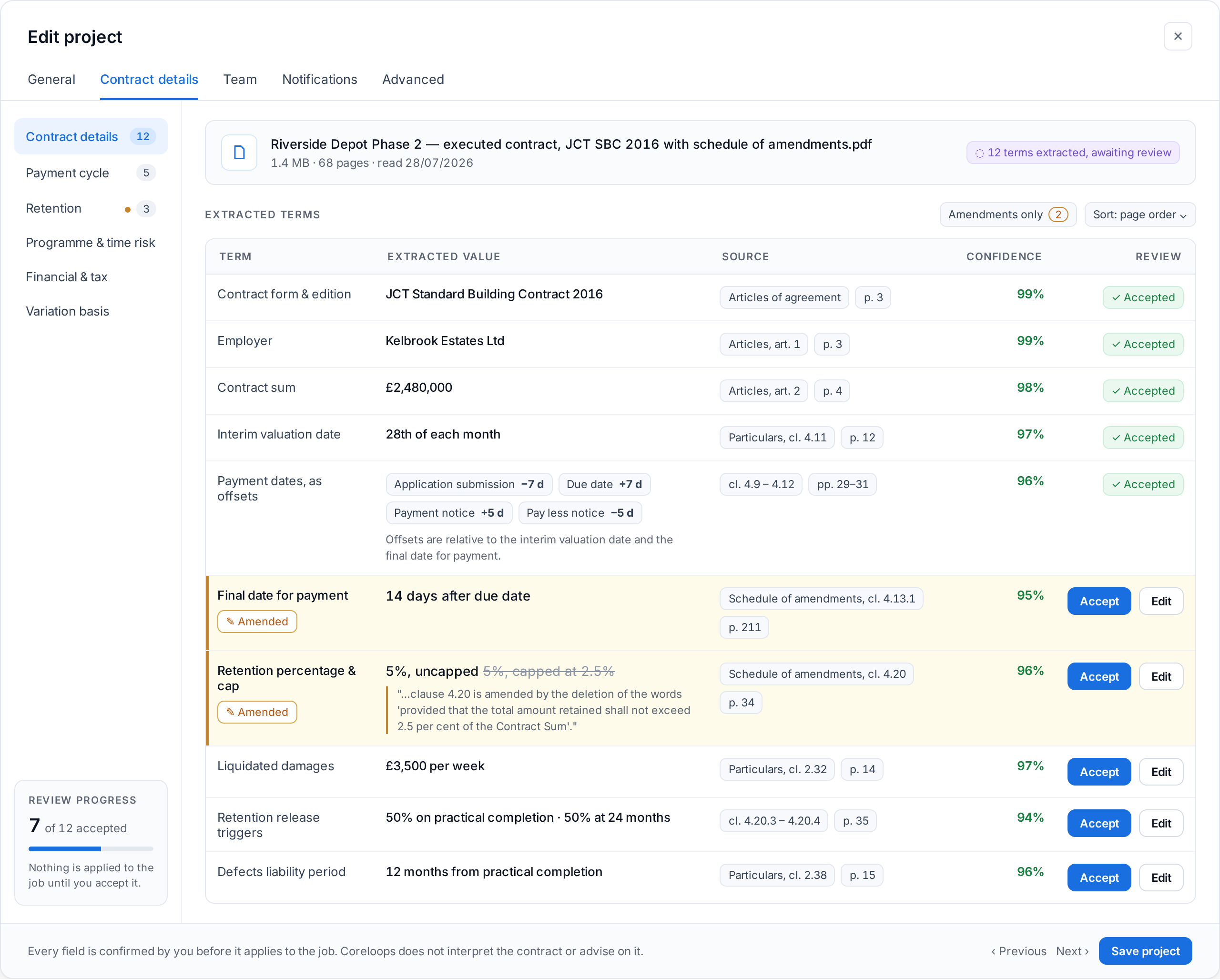Click the 12 terms extracted status badge
The height and width of the screenshot is (980, 1220).
(1073, 152)
